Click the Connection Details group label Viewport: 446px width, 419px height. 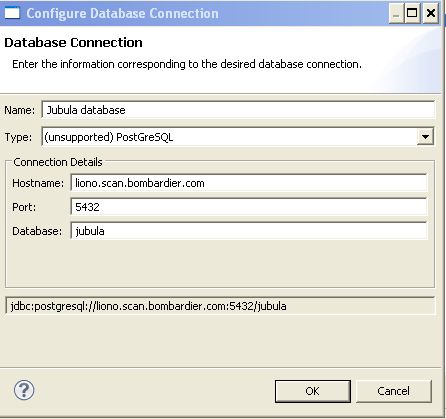58,162
